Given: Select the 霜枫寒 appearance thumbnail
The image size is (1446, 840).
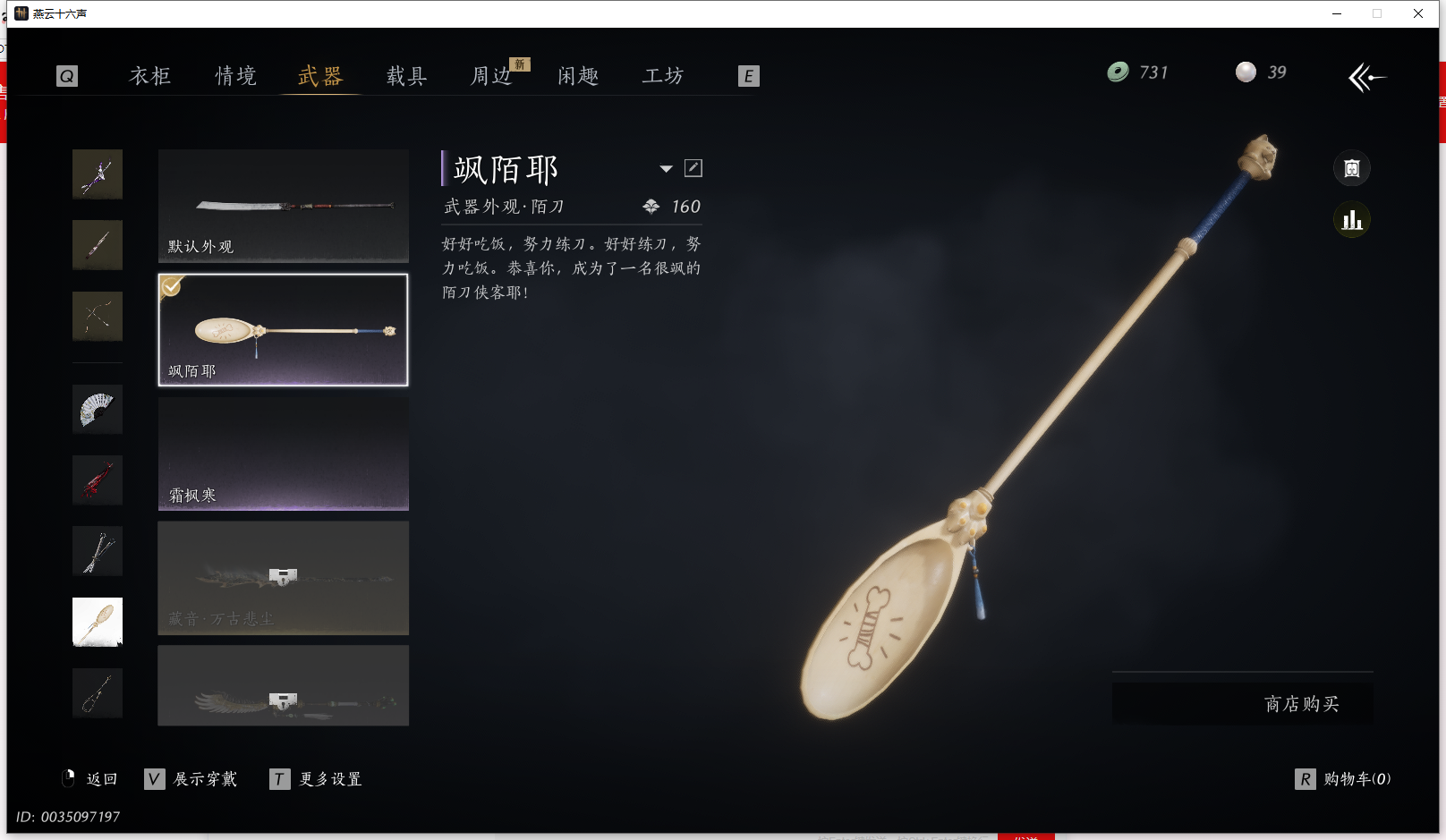Looking at the screenshot, I should tap(284, 454).
